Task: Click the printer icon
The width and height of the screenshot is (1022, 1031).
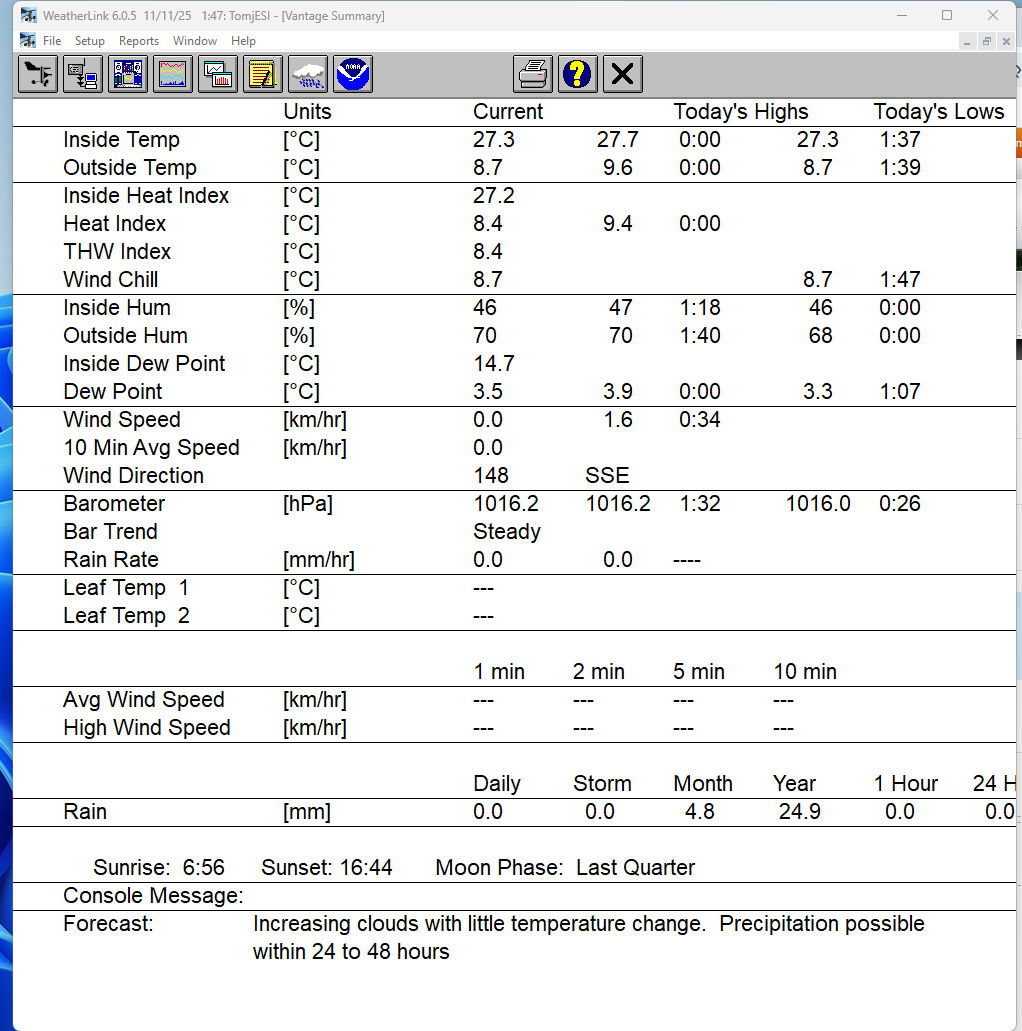Action: coord(533,74)
